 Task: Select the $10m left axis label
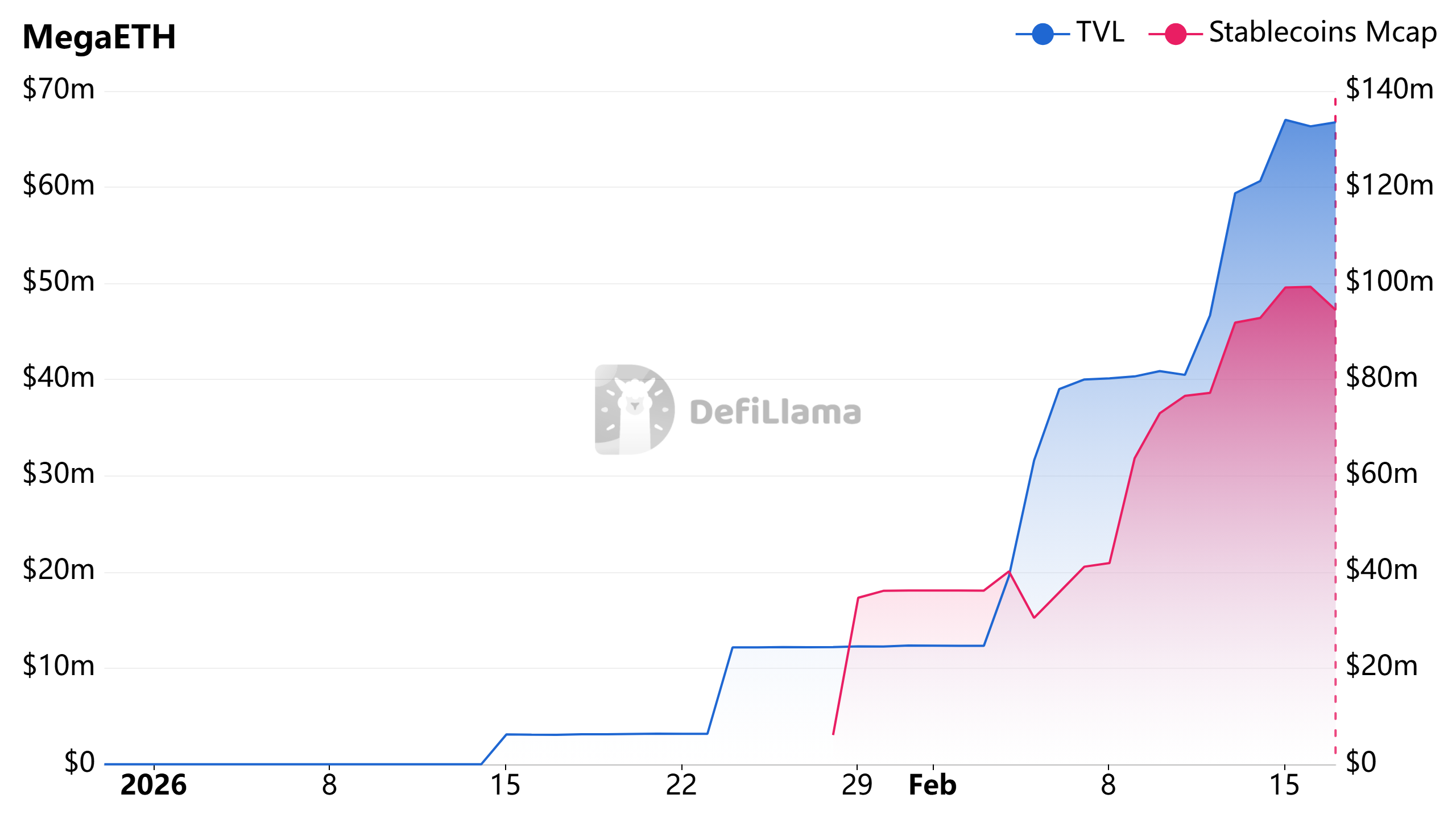click(59, 666)
